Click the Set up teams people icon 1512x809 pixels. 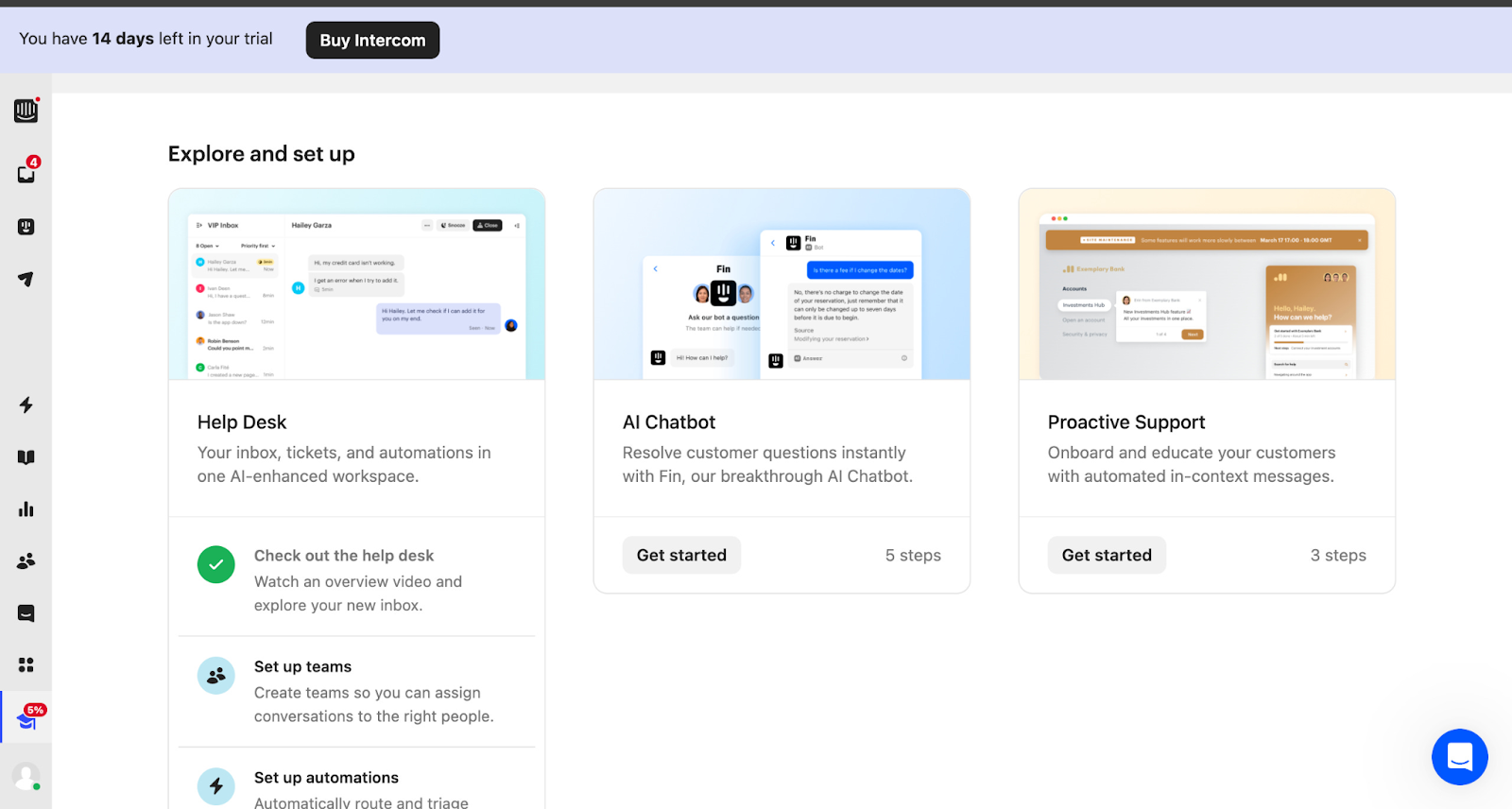216,676
